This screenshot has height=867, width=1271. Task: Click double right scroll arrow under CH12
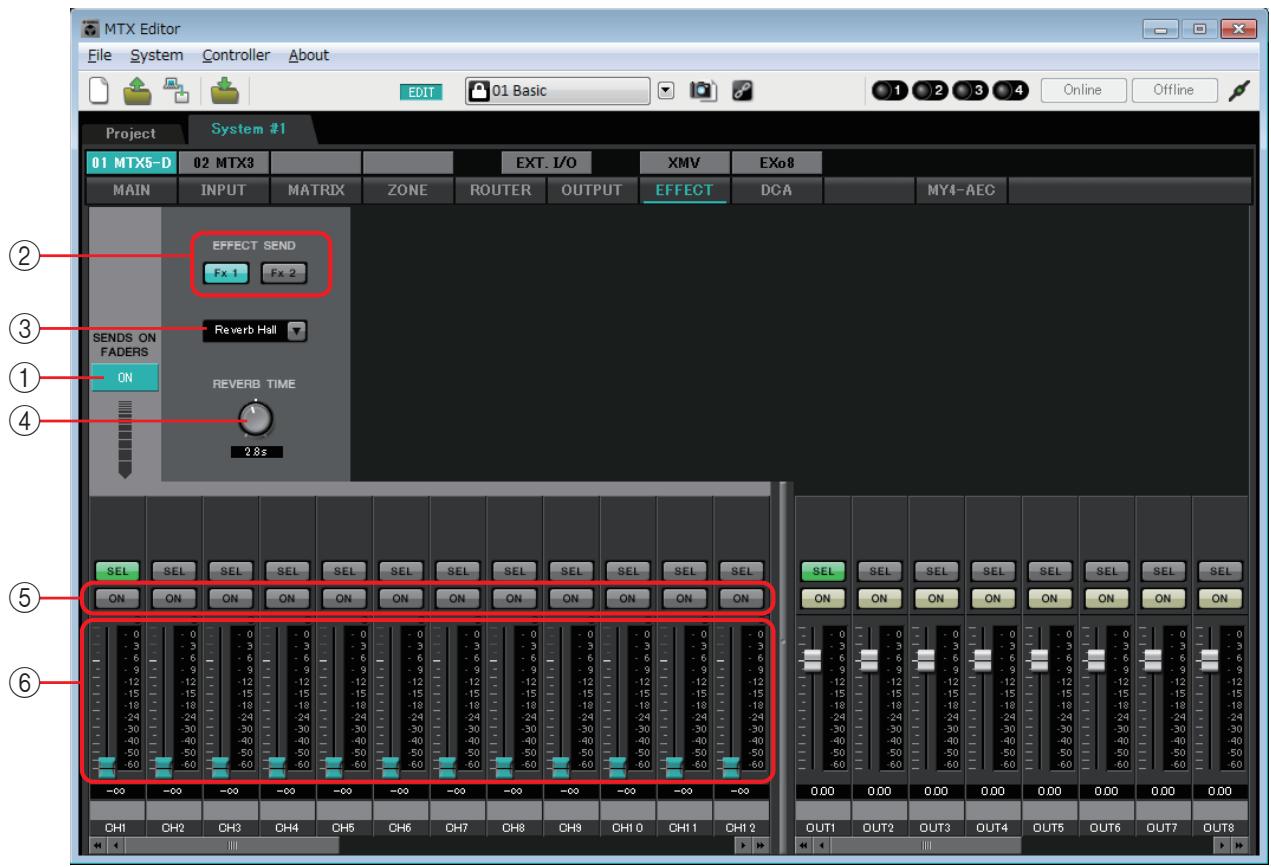click(761, 845)
